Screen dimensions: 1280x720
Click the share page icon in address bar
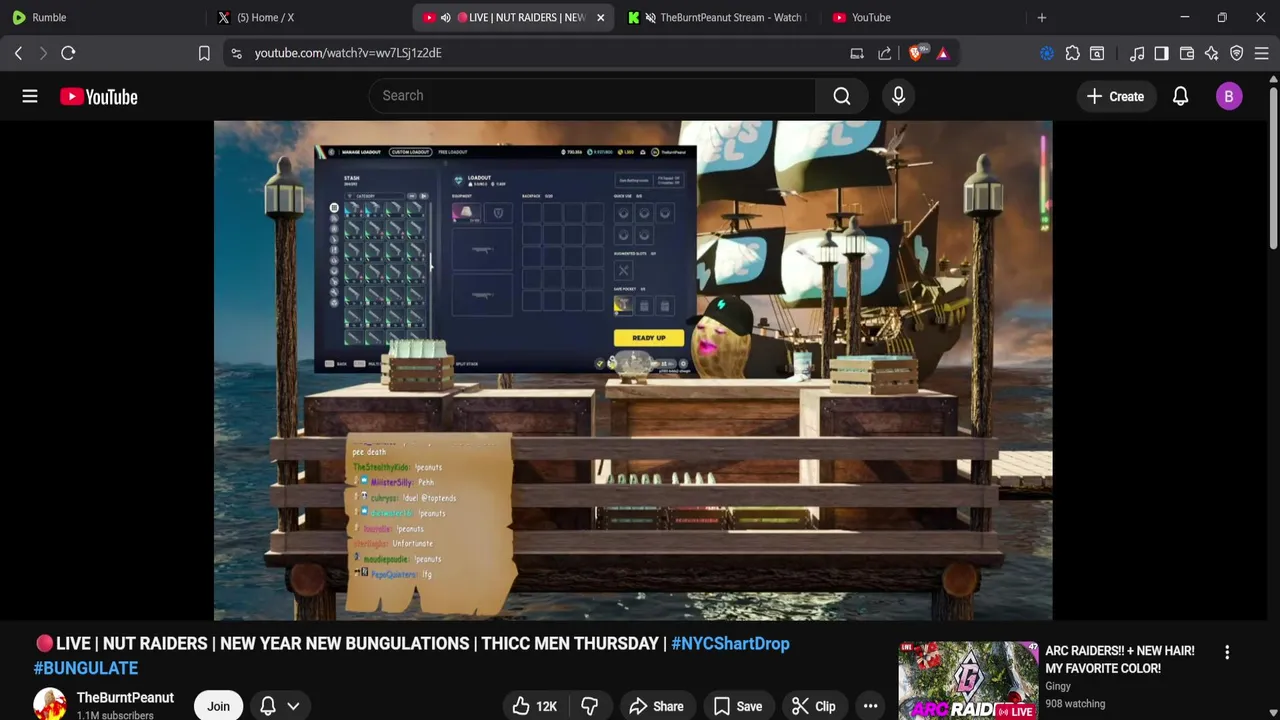885,53
